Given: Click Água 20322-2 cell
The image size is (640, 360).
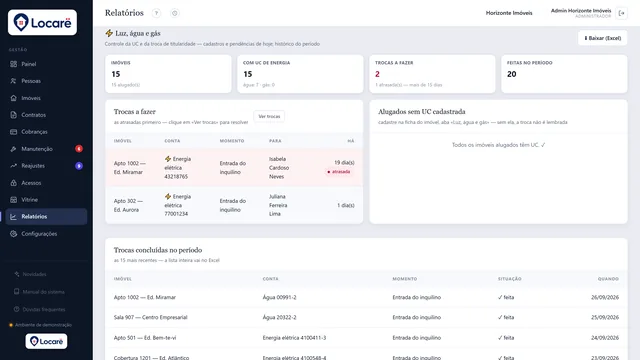Looking at the screenshot, I should (280, 317).
